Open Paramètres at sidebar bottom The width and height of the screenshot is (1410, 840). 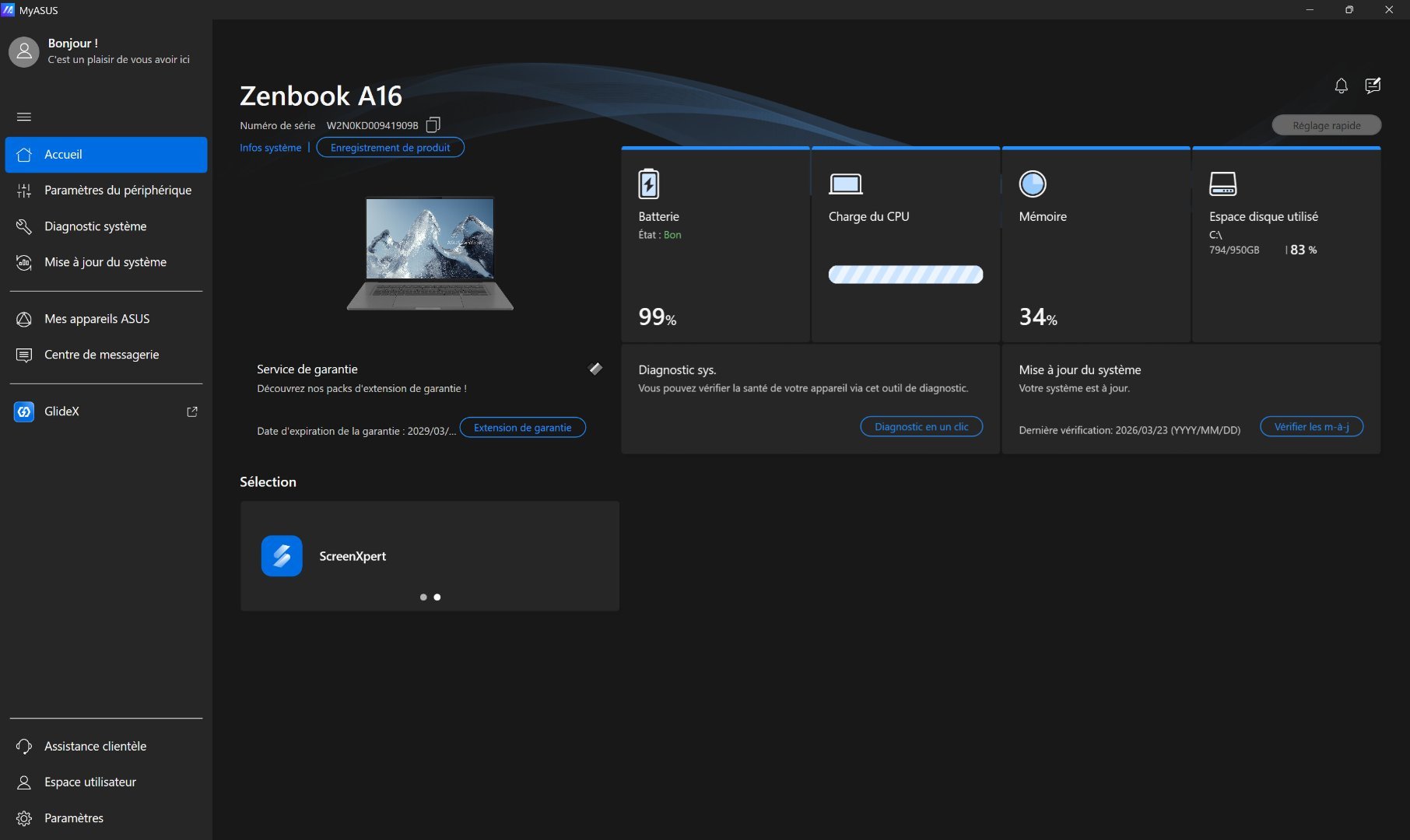point(106,818)
